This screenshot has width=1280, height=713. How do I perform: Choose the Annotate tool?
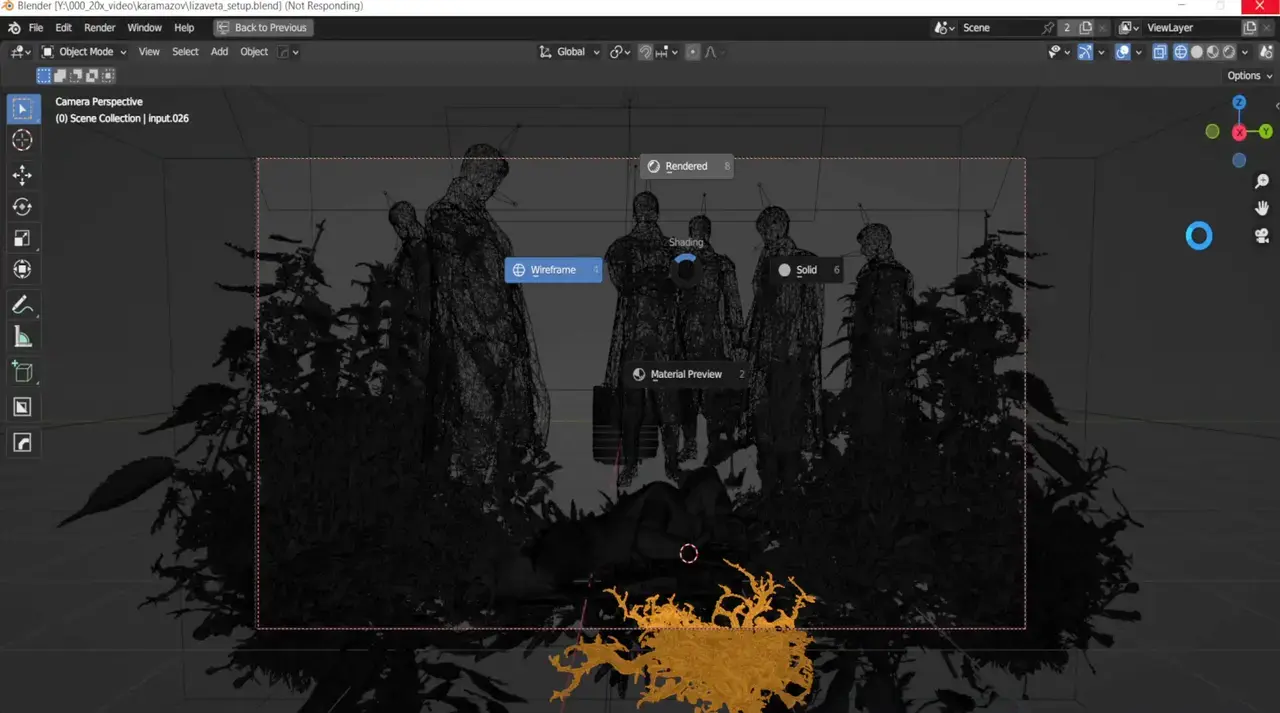click(24, 305)
